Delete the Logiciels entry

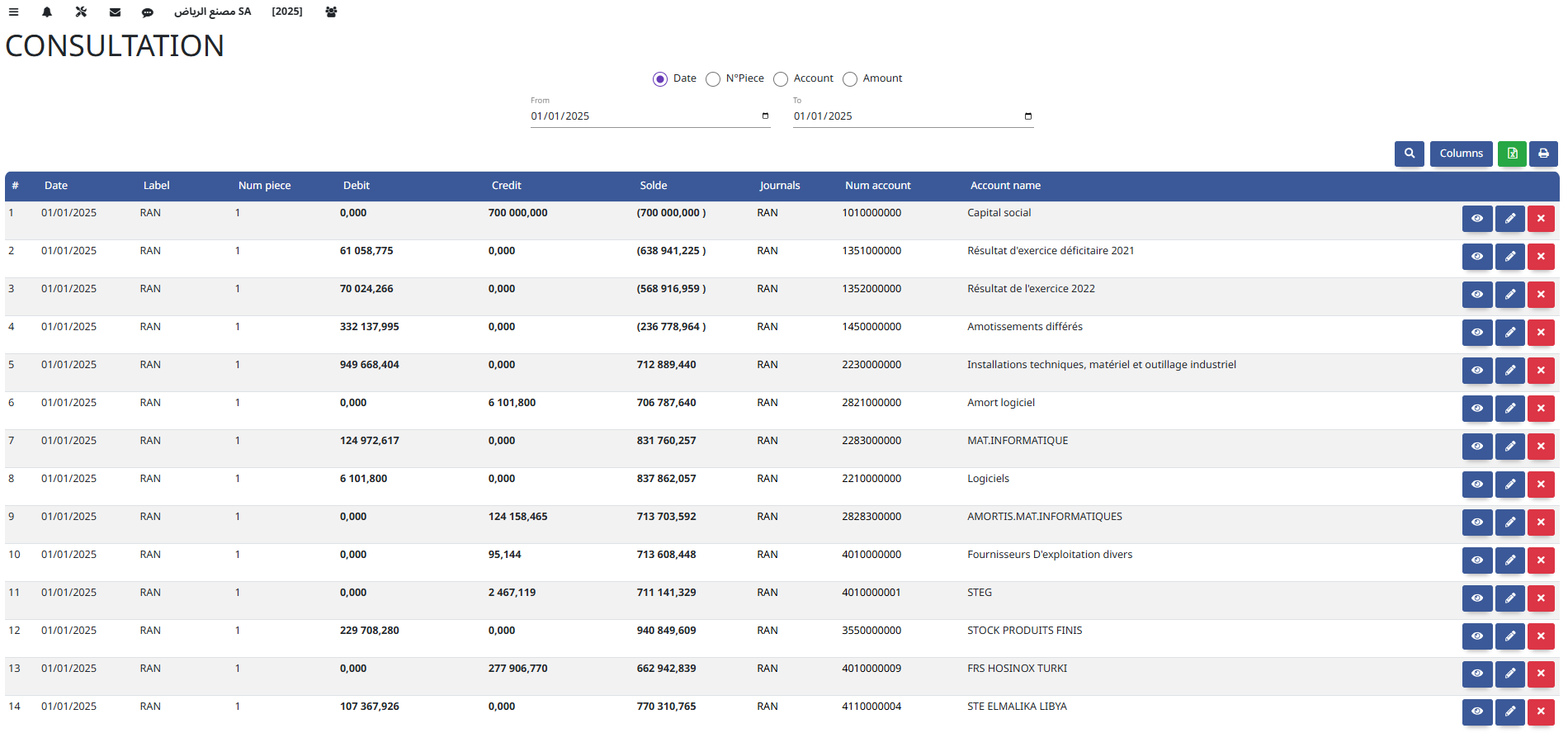pyautogui.click(x=1541, y=485)
